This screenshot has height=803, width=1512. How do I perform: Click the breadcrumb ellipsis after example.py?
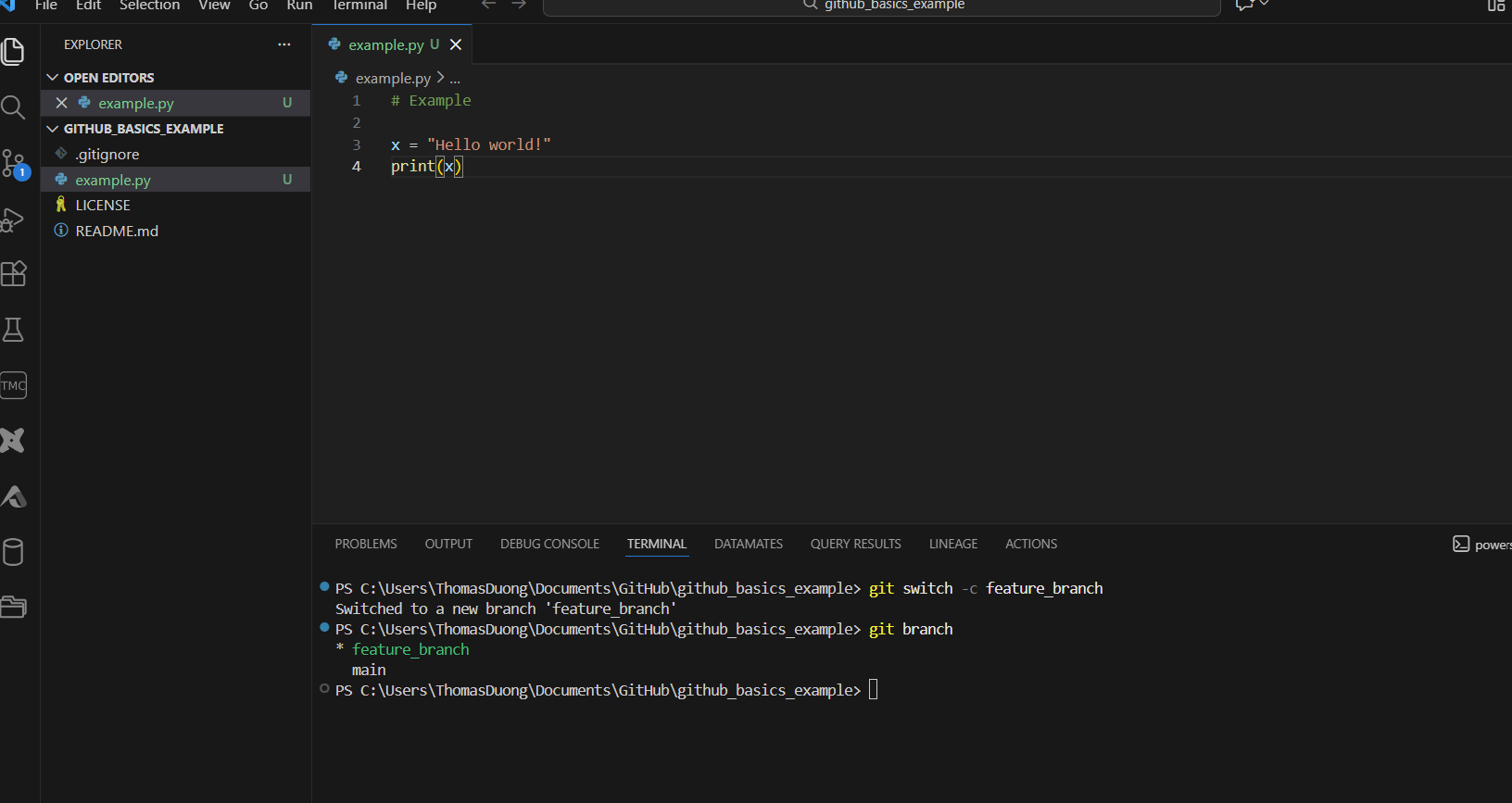pos(455,79)
